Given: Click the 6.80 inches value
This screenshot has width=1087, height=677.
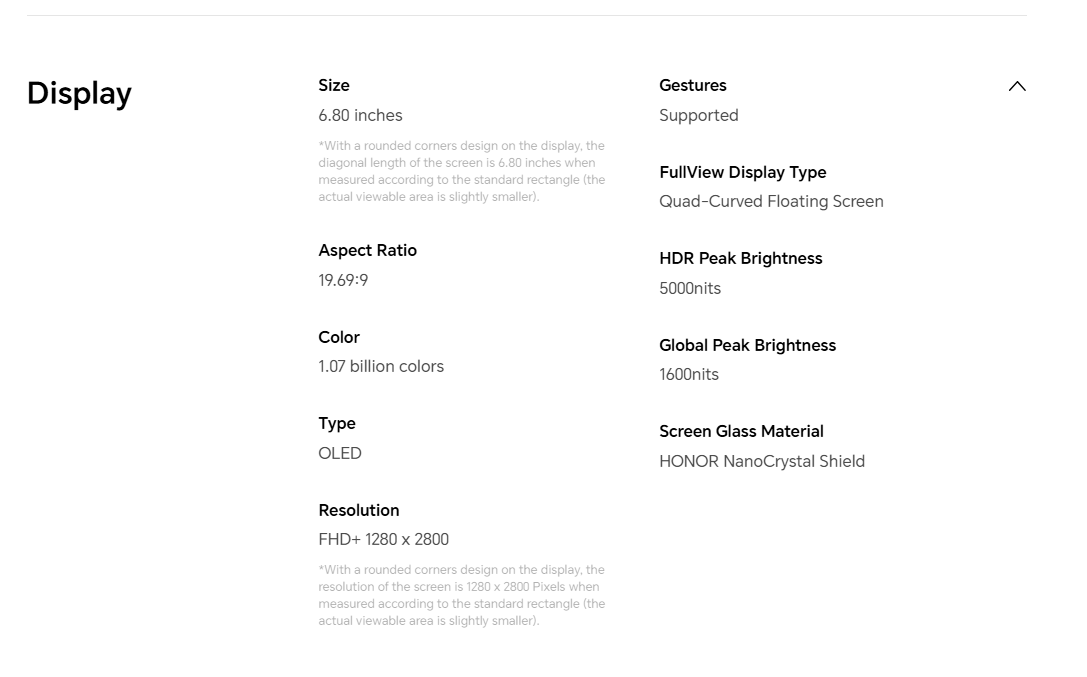Looking at the screenshot, I should [x=360, y=115].
